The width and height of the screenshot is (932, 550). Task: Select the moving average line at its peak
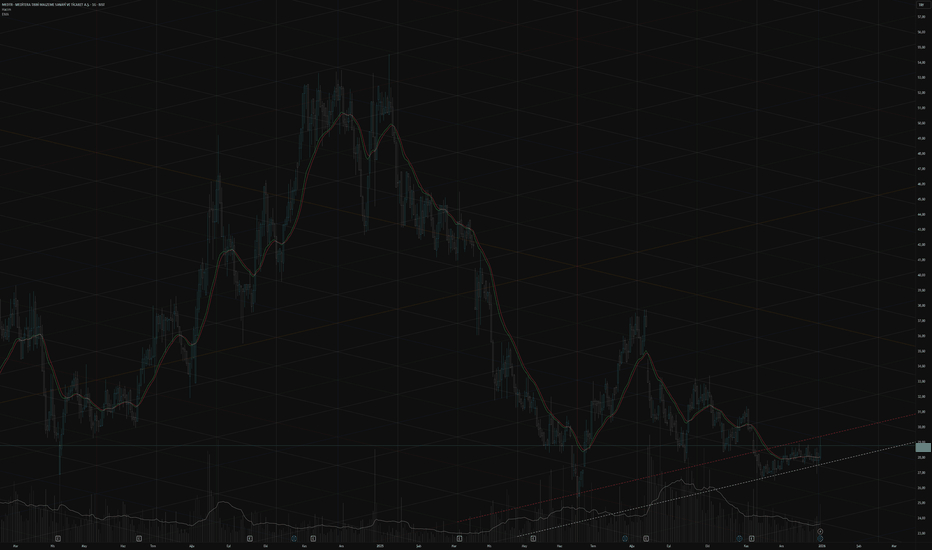[x=344, y=113]
